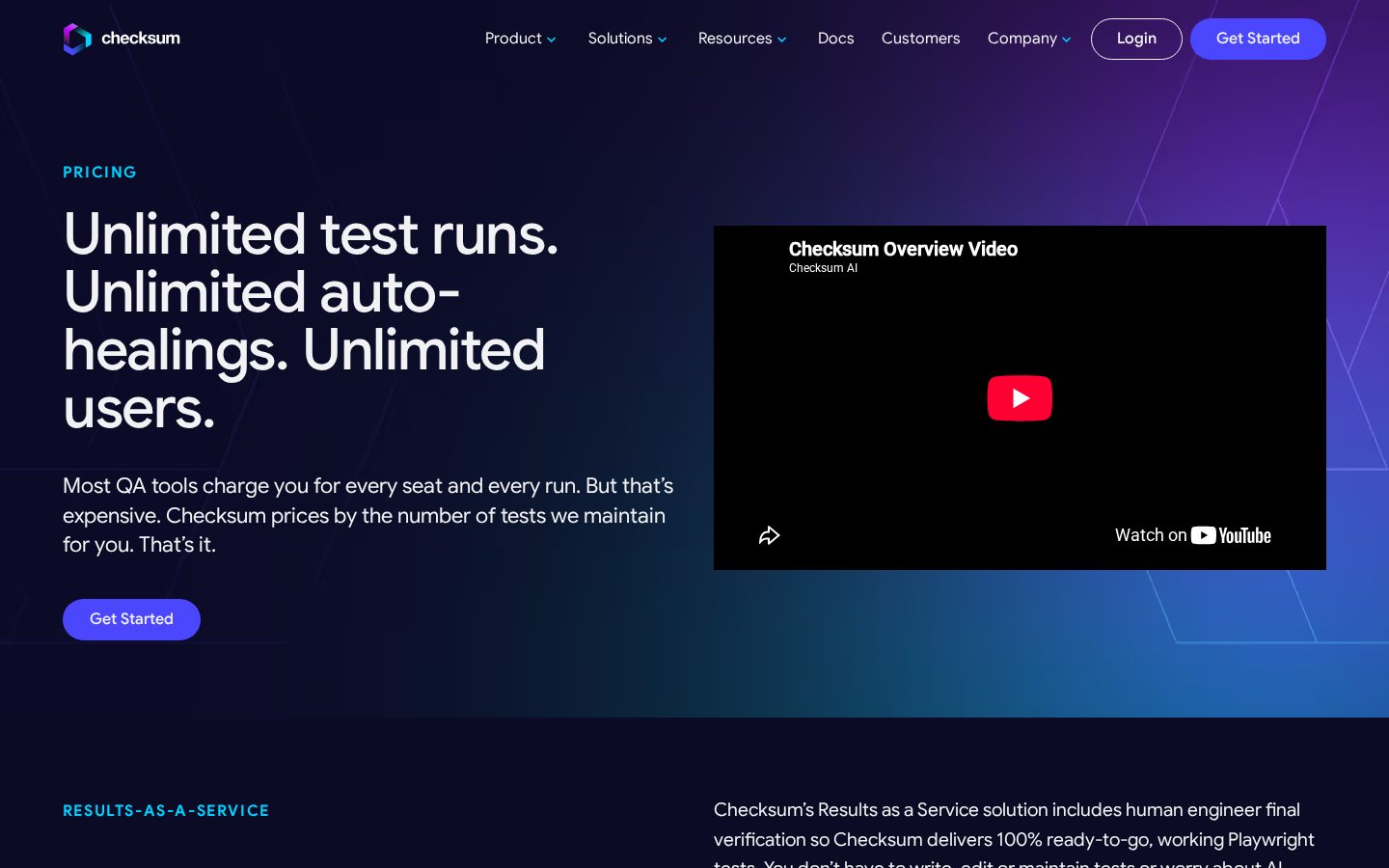
Task: Click the Unlimited test runs headline
Action: point(312,321)
